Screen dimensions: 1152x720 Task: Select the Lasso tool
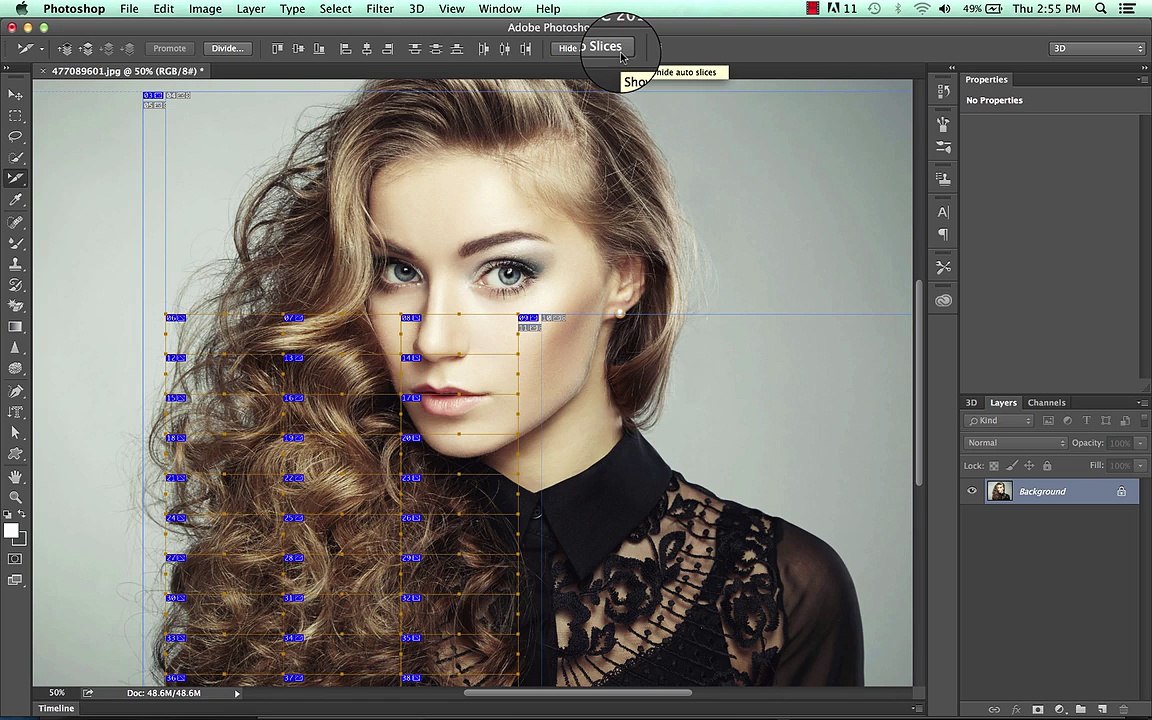pos(15,137)
